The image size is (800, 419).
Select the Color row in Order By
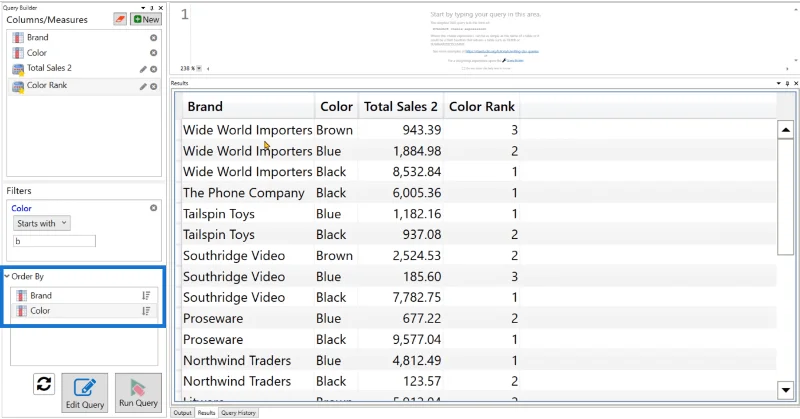pos(84,311)
